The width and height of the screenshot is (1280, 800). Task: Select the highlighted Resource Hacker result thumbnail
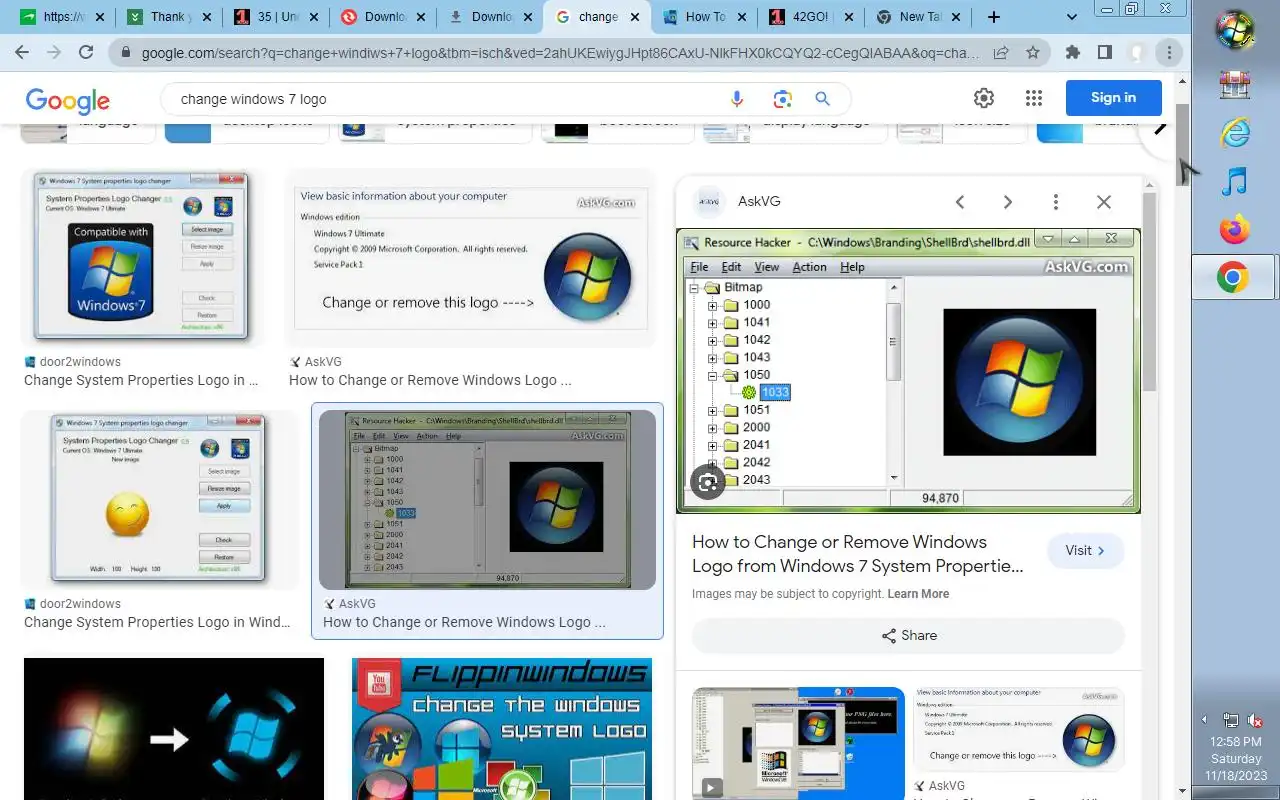click(x=487, y=499)
